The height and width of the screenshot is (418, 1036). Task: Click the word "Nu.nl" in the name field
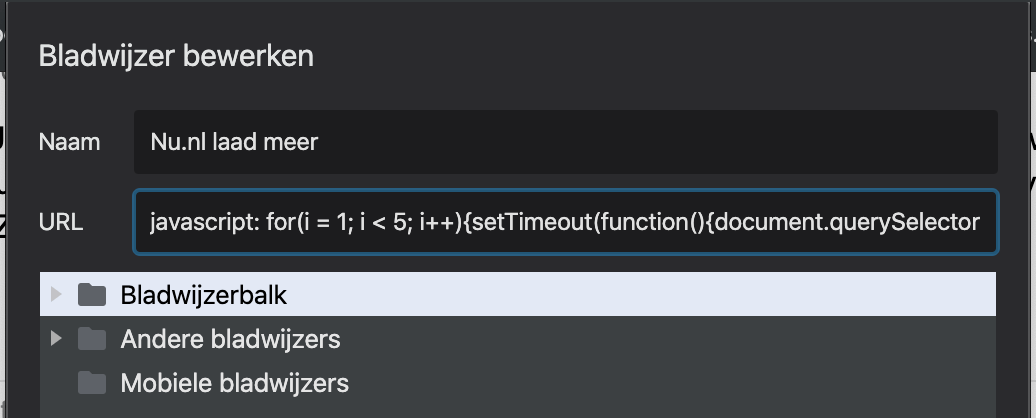click(178, 142)
